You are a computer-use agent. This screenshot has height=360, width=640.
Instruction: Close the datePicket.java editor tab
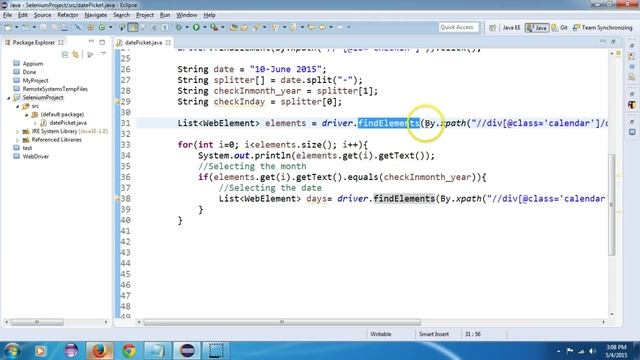(x=168, y=42)
